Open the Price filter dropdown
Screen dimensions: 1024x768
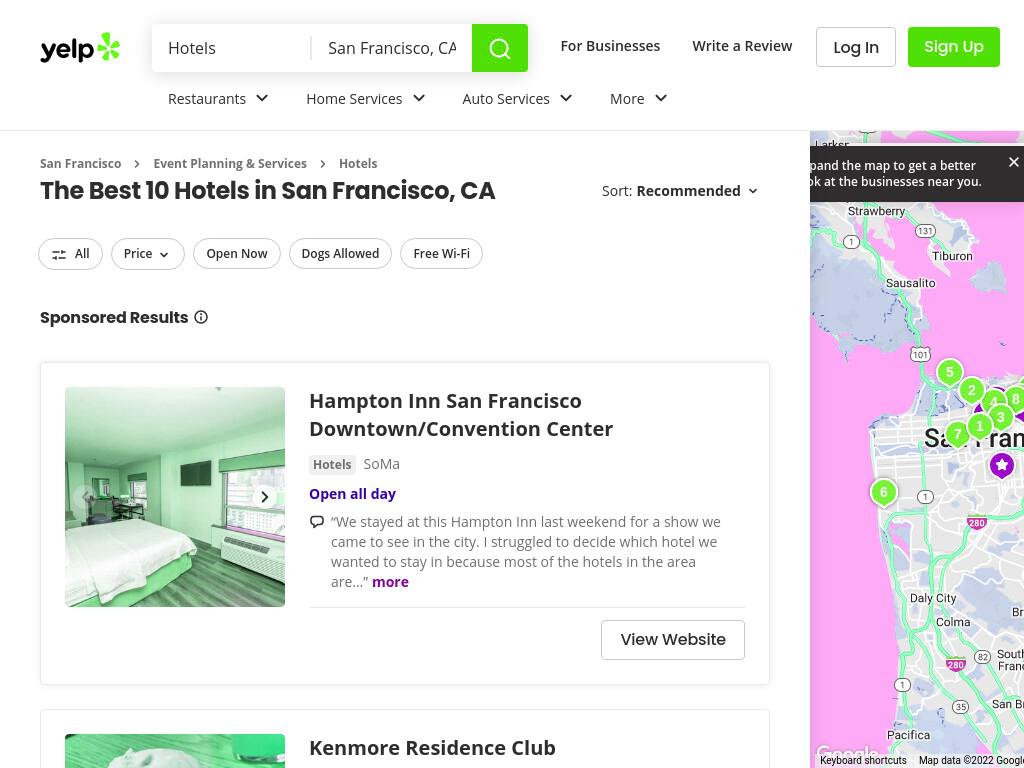click(148, 253)
